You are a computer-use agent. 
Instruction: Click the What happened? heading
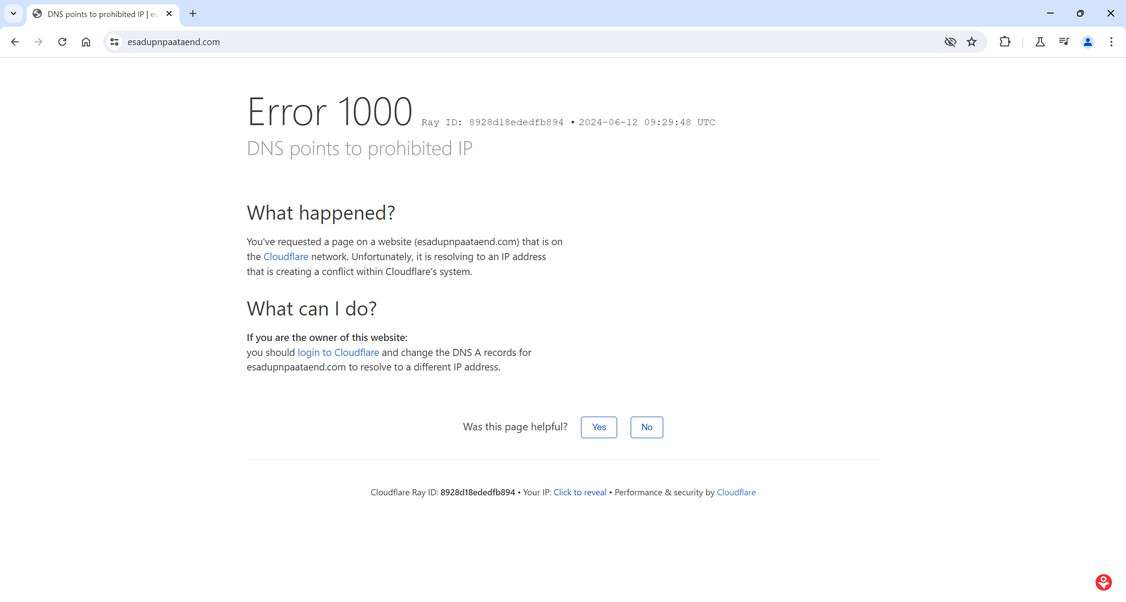(x=321, y=213)
